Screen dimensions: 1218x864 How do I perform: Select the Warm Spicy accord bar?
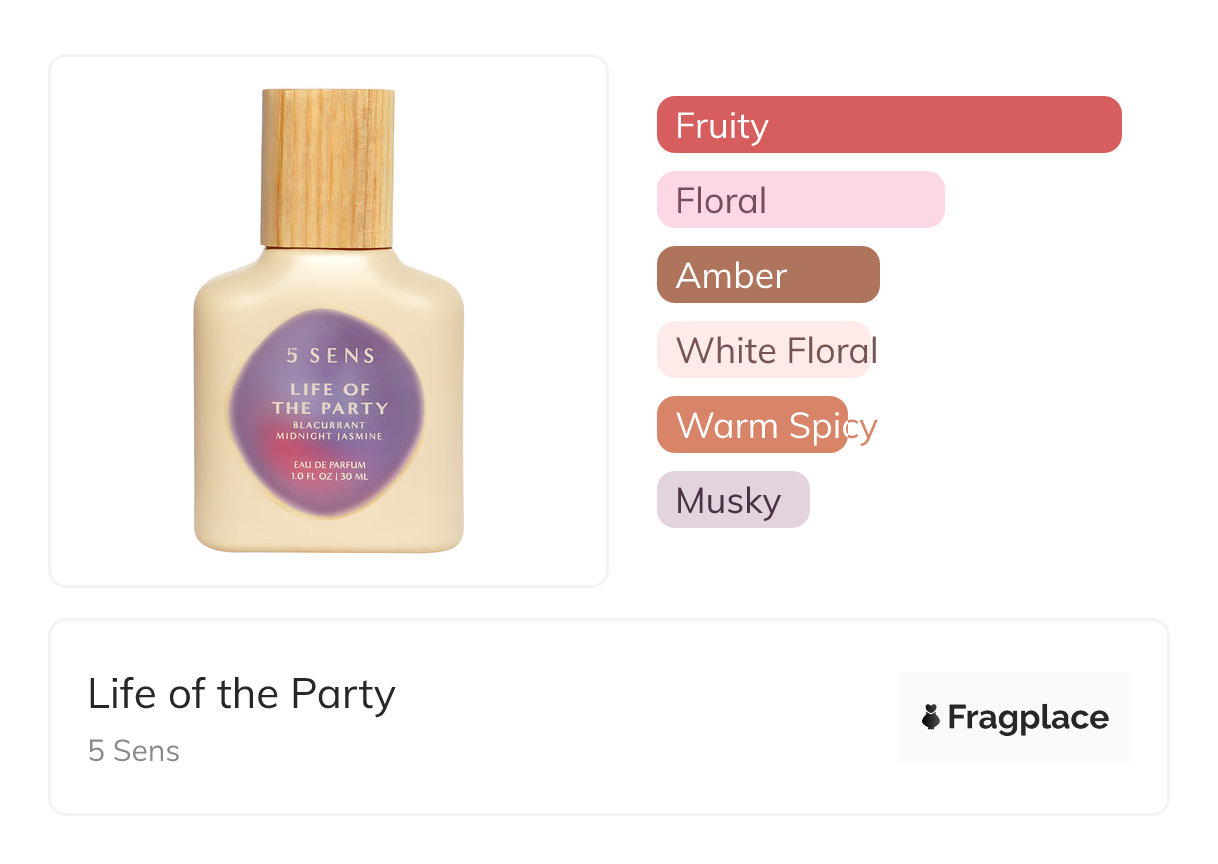pos(752,425)
